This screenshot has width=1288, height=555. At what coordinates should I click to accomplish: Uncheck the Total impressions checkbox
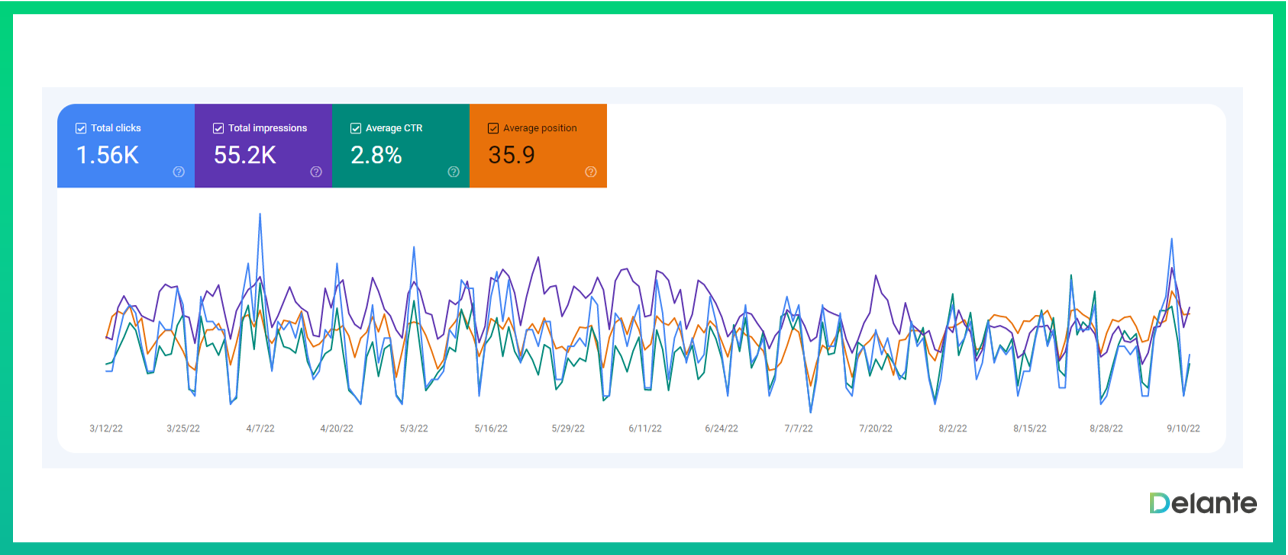pos(218,128)
